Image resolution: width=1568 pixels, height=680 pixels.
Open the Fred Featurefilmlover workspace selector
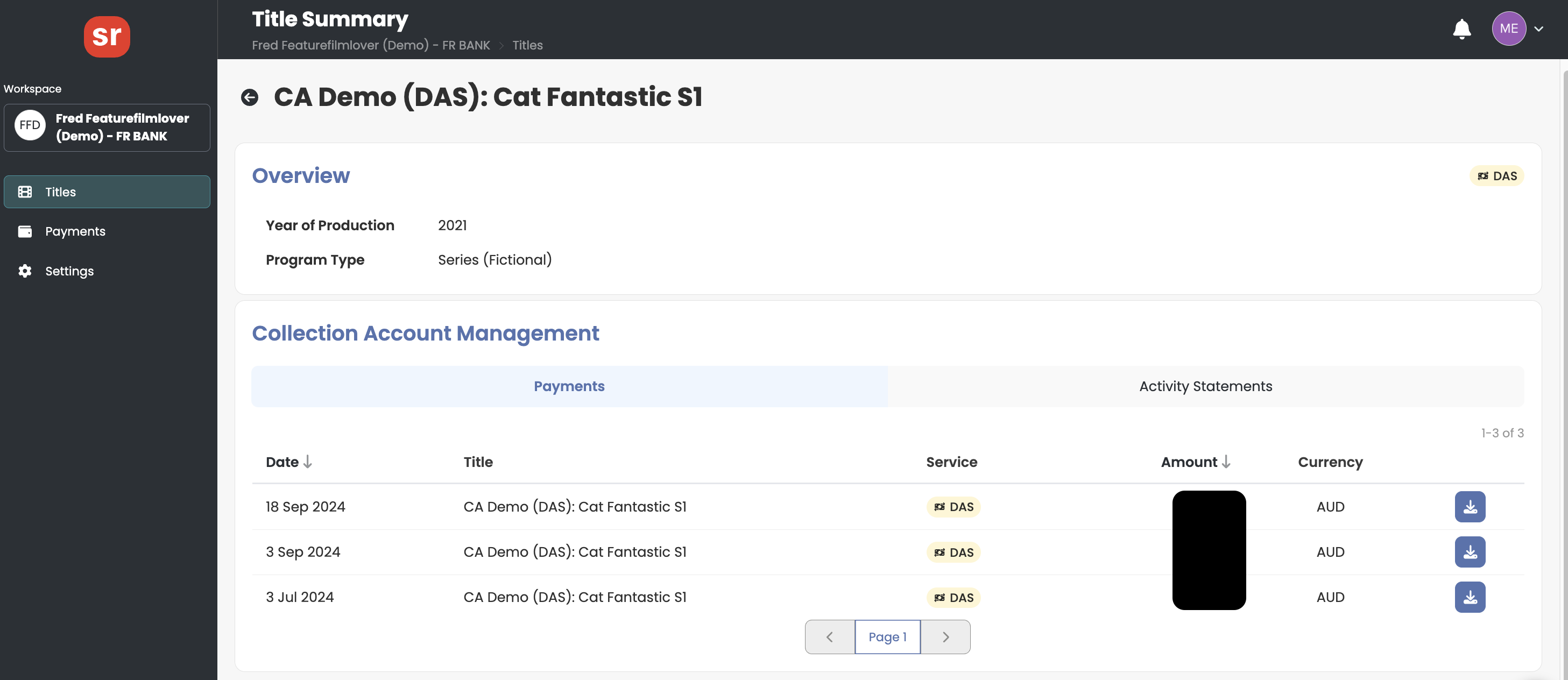click(x=107, y=127)
